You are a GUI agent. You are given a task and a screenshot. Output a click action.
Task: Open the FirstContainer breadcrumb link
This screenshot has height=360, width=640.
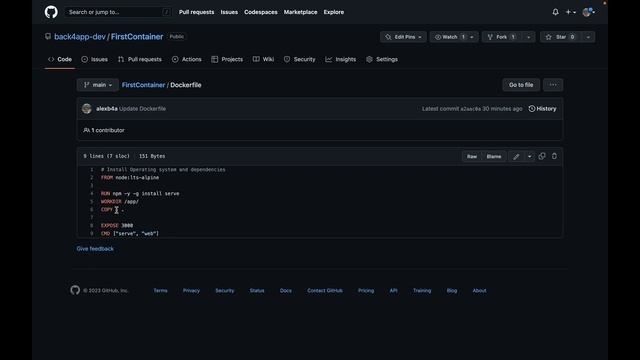143,85
